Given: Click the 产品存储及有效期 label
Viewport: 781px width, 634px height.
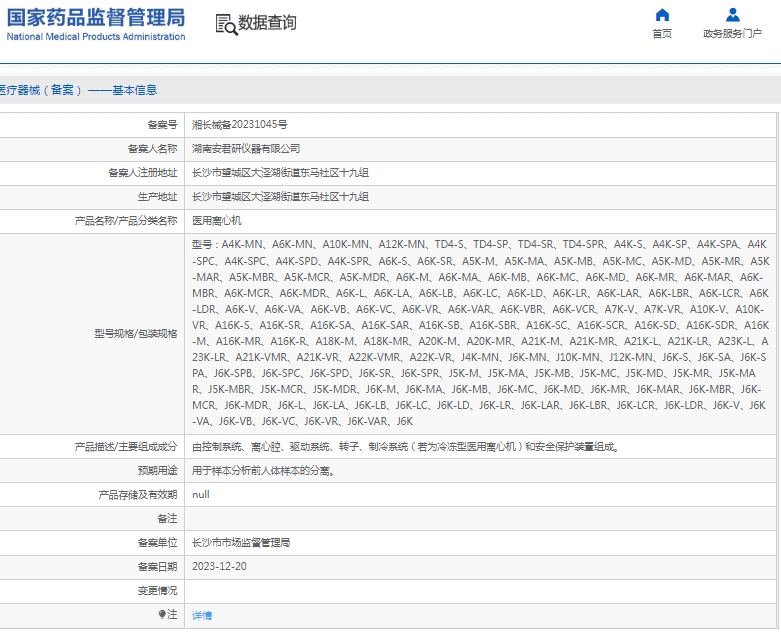Looking at the screenshot, I should (x=137, y=495).
